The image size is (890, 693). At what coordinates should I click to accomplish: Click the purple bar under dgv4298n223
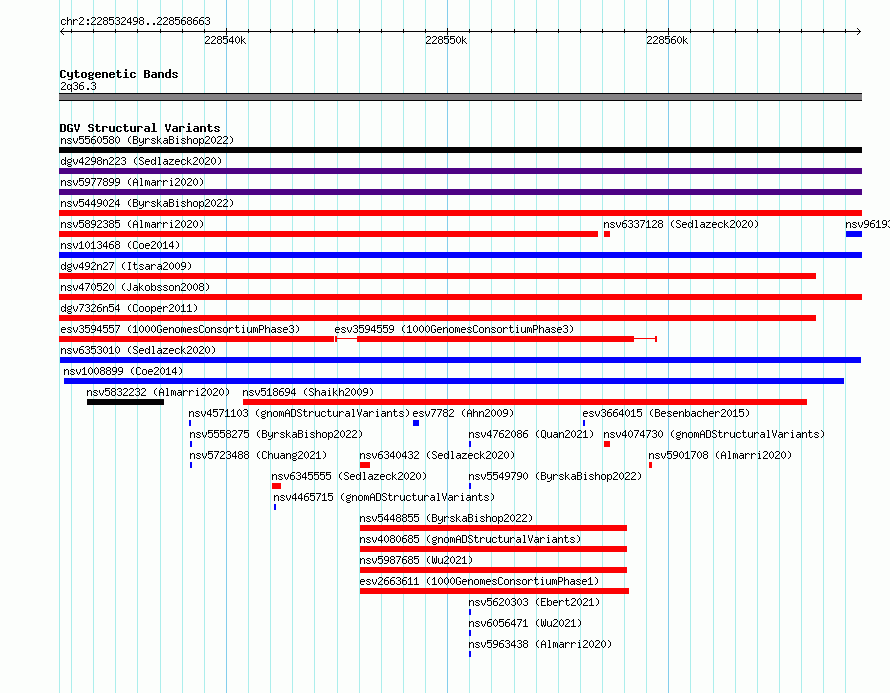point(460,171)
